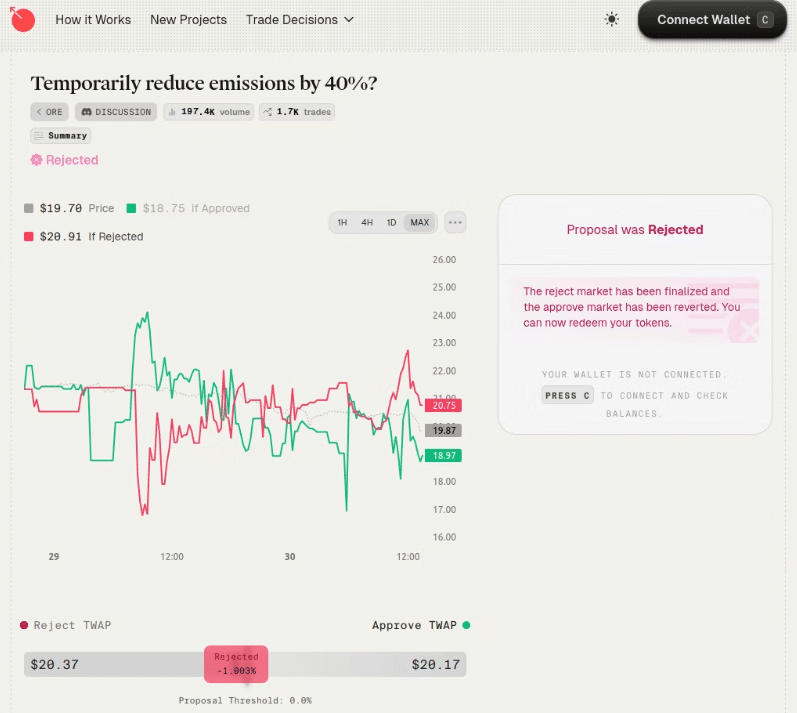Toggle the gray Price series legend
Image resolution: width=797 pixels, height=713 pixels.
tap(30, 208)
